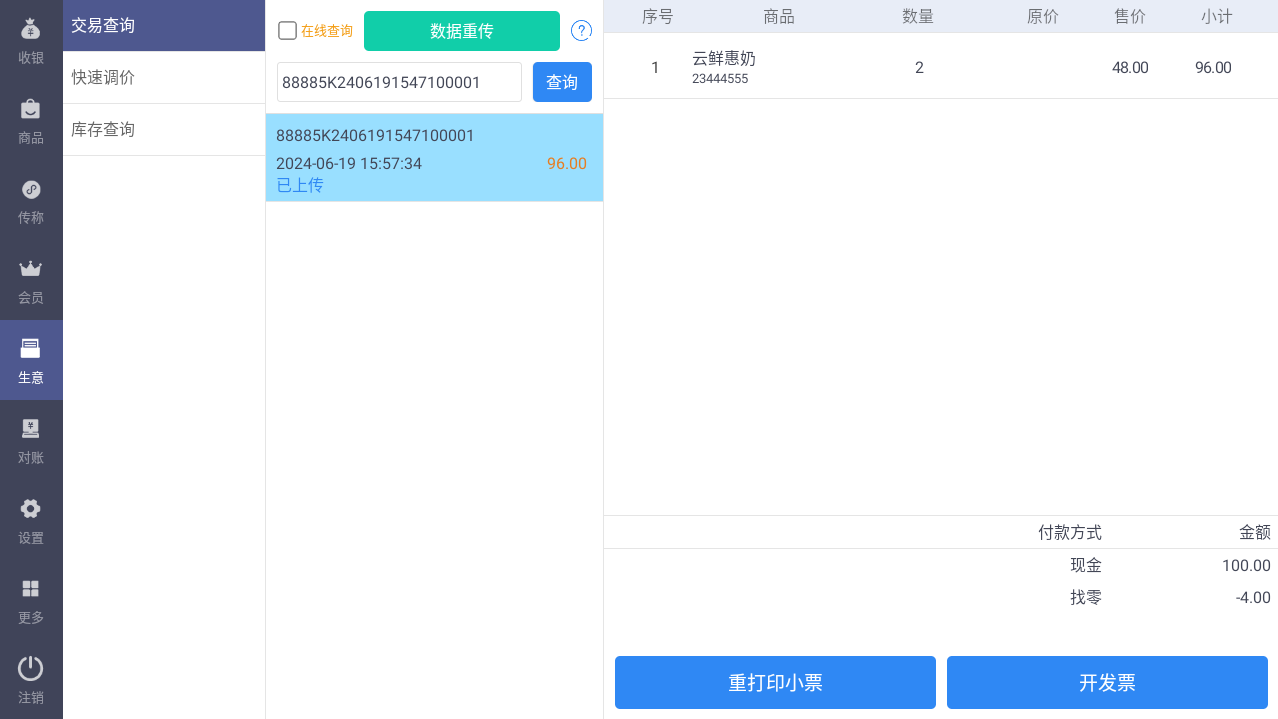Click 开发票 to issue an invoice
Viewport: 1278px width, 719px height.
click(1106, 682)
